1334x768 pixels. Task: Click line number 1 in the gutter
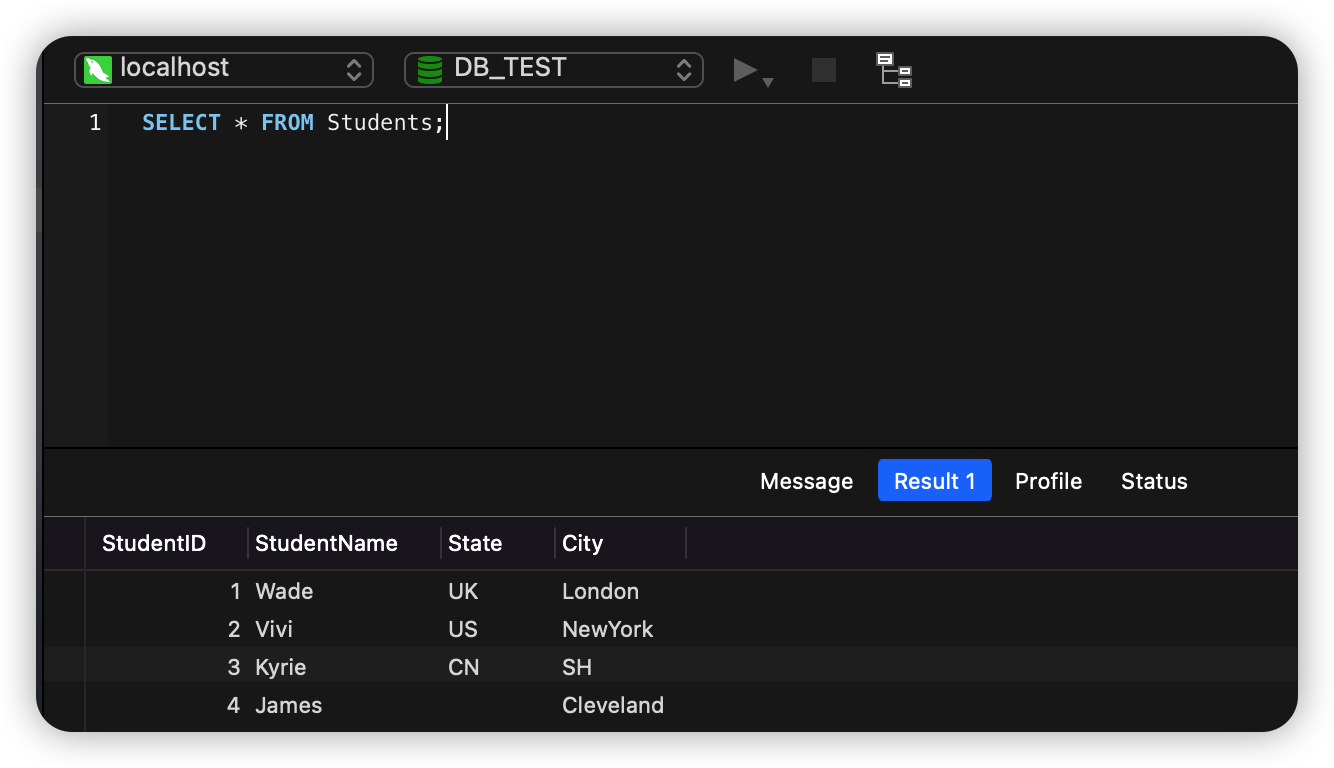click(x=95, y=123)
